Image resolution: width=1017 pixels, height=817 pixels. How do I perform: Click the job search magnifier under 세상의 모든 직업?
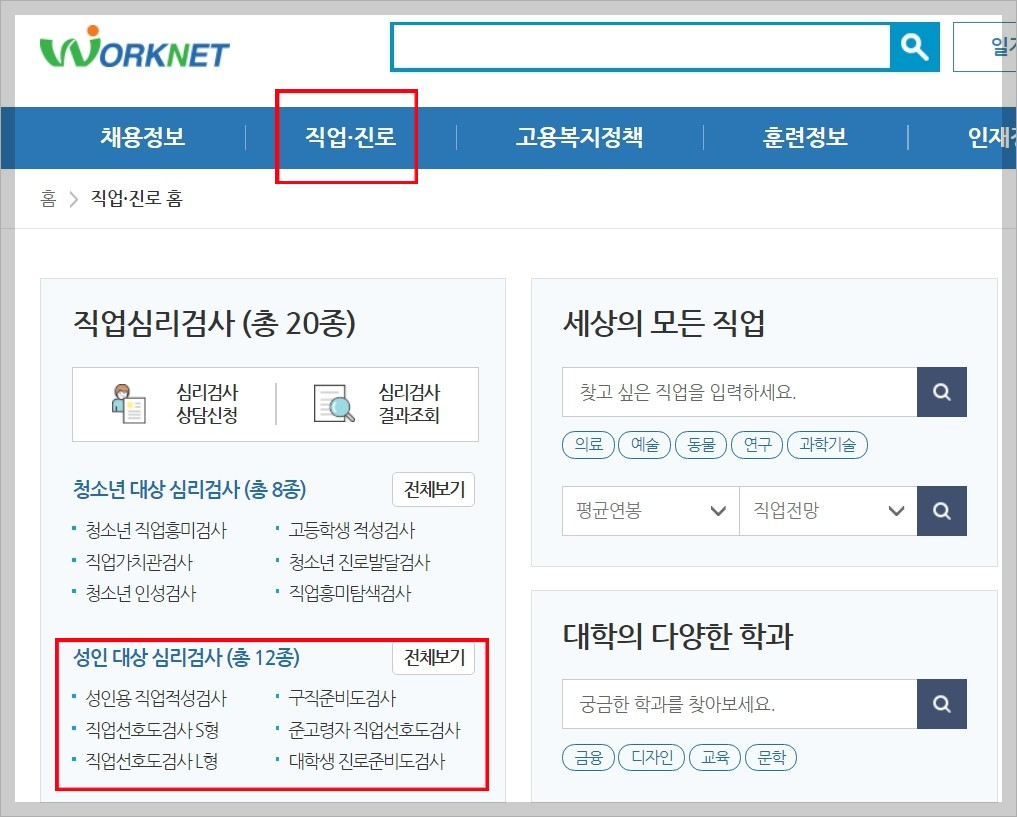tap(941, 392)
